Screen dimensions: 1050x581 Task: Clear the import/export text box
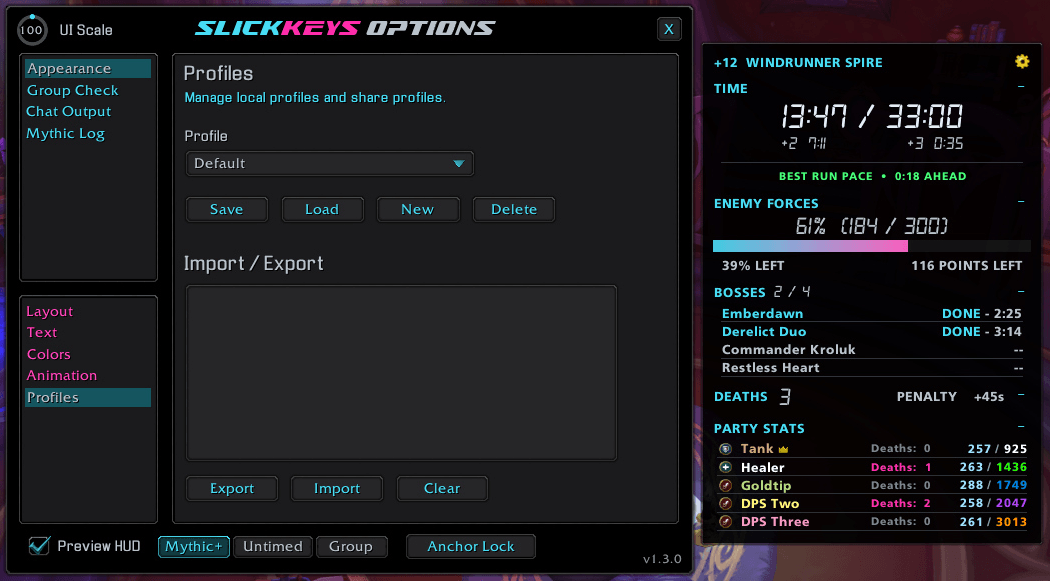tap(442, 489)
